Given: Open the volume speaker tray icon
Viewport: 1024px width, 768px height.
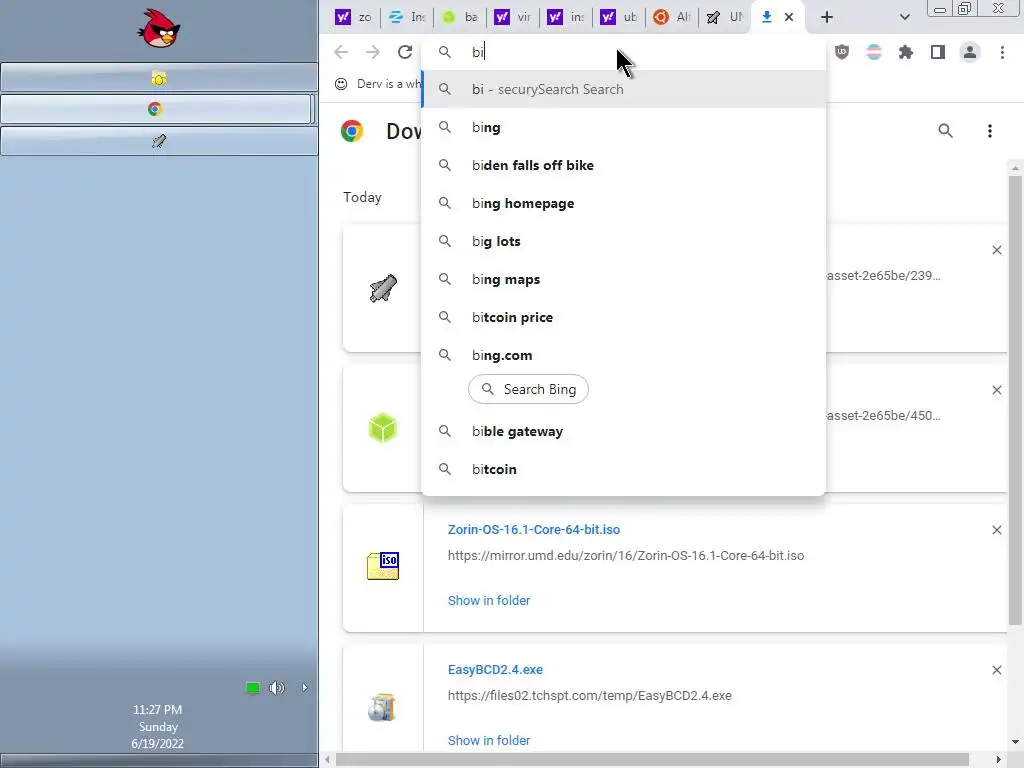Looking at the screenshot, I should point(277,687).
